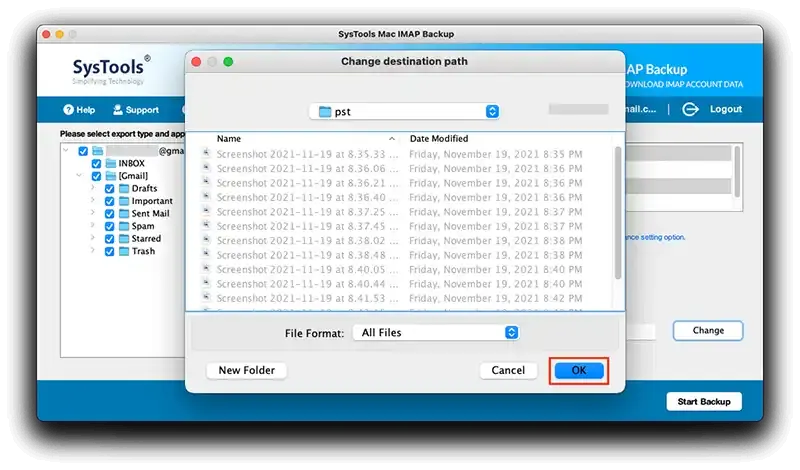
Task: Click the Help question mark icon
Action: pos(68,110)
